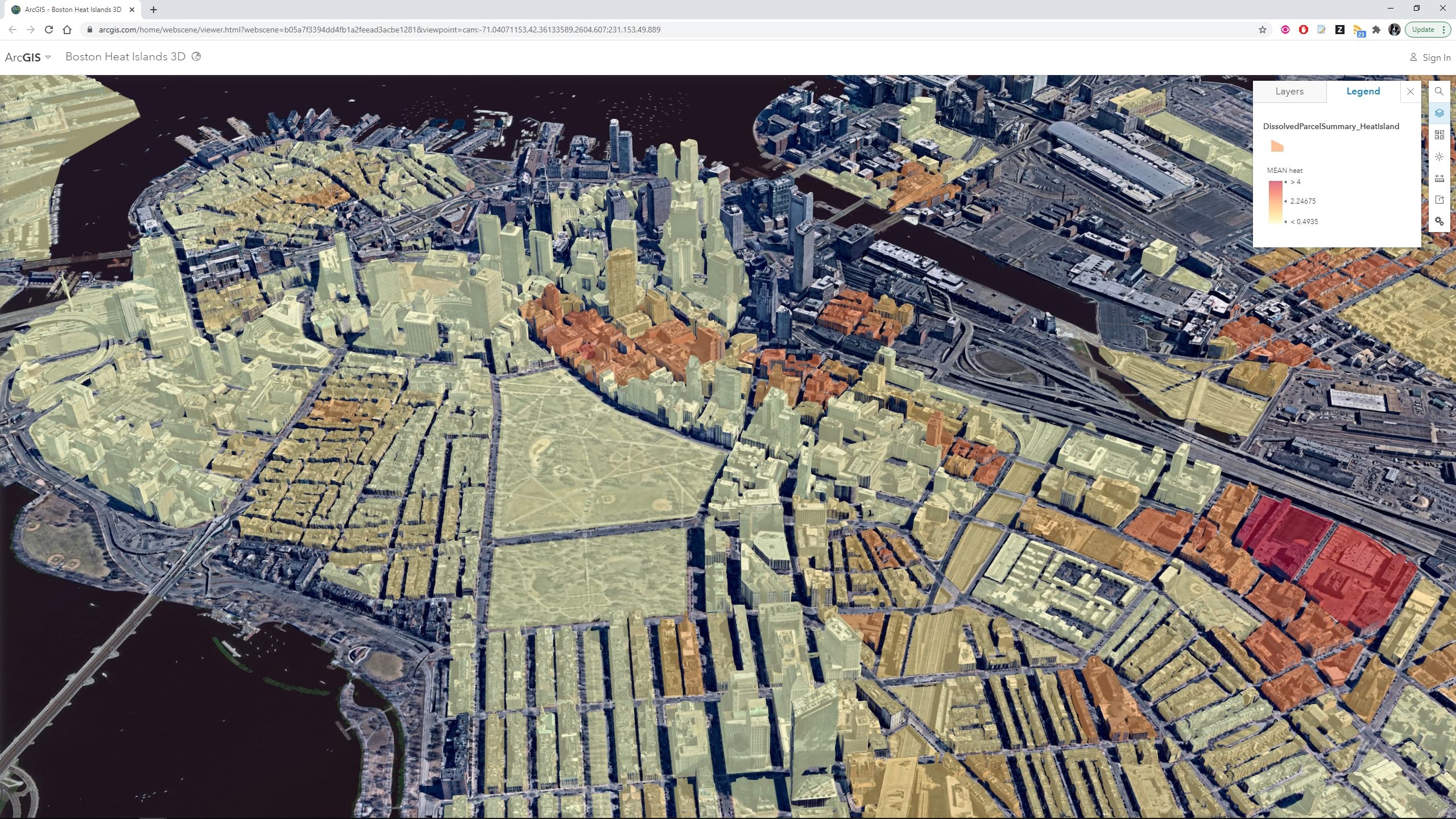This screenshot has width=1456, height=819.
Task: Open the browser profile avatar menu
Action: coord(1395,29)
